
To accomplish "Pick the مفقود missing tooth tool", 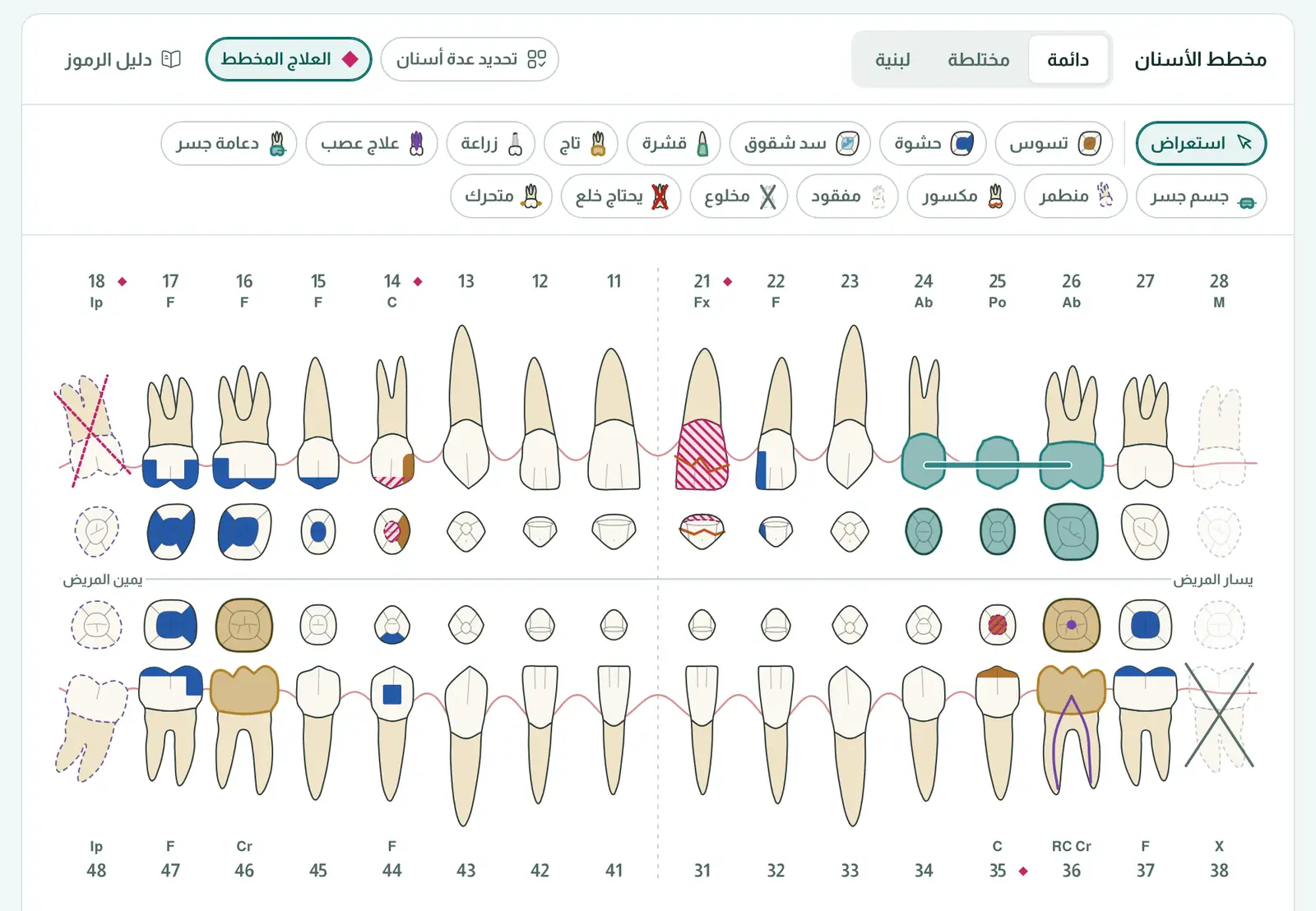I will click(x=848, y=196).
